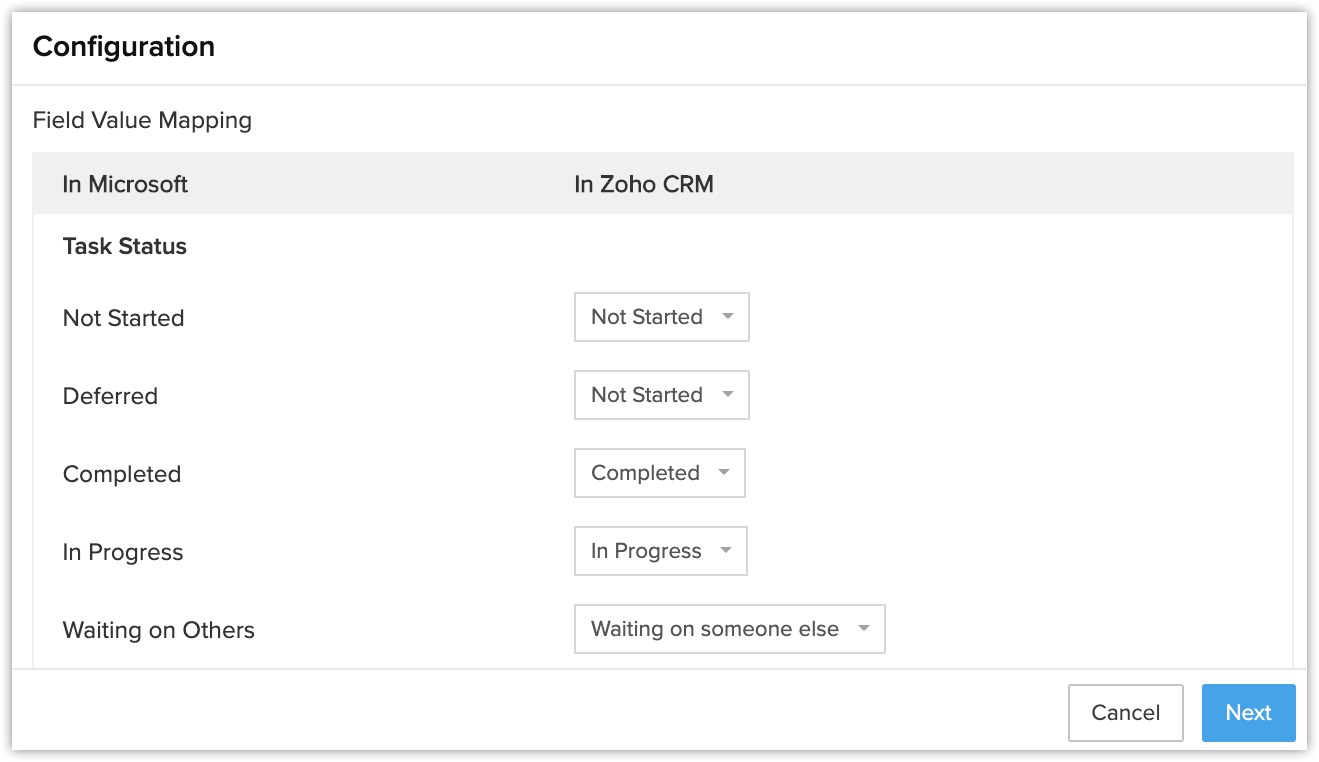
Task: Select the In Progress Microsoft status label
Action: (123, 552)
